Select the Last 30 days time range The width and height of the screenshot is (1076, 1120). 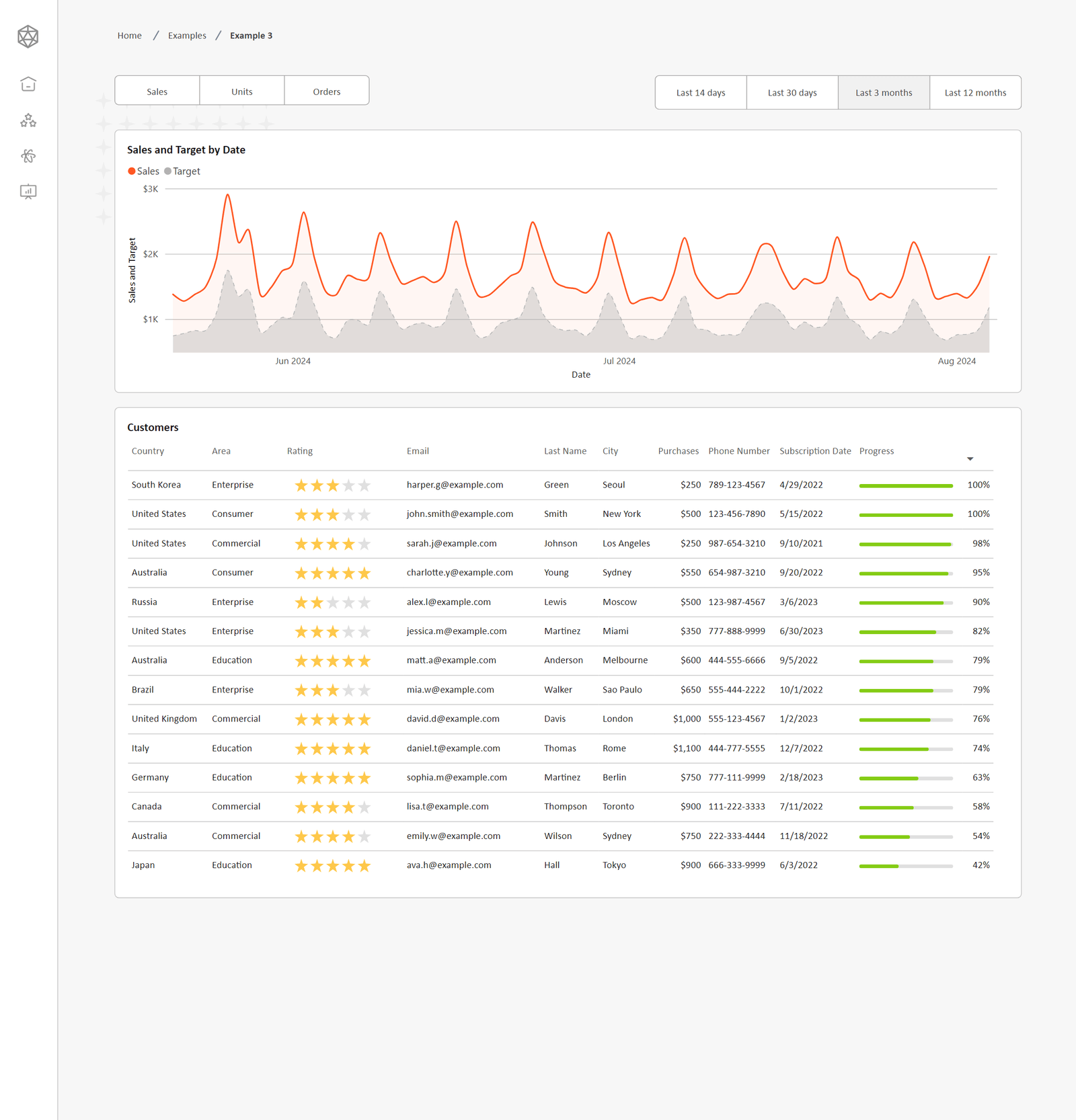pyautogui.click(x=792, y=92)
